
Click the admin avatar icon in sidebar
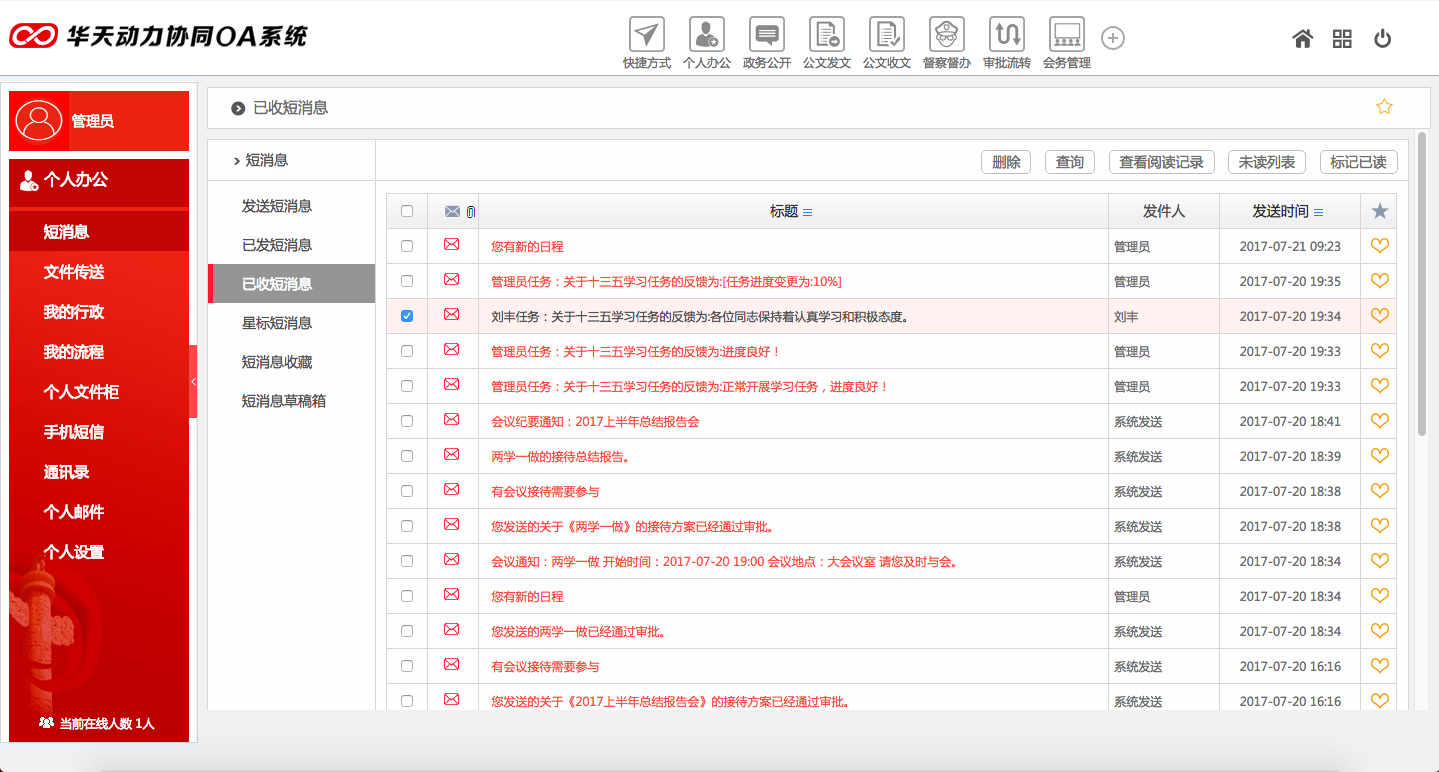coord(37,120)
